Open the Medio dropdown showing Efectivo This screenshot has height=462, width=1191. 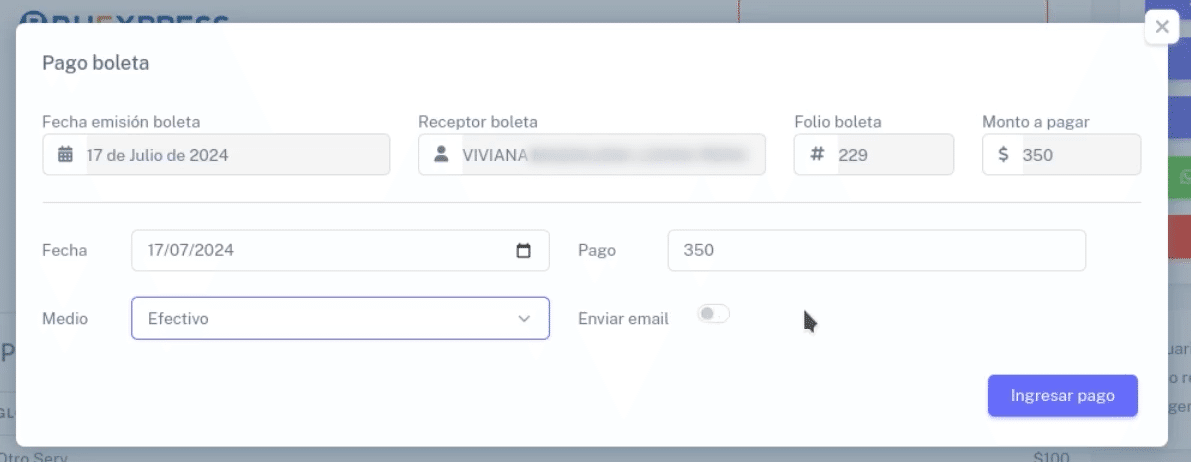point(340,318)
